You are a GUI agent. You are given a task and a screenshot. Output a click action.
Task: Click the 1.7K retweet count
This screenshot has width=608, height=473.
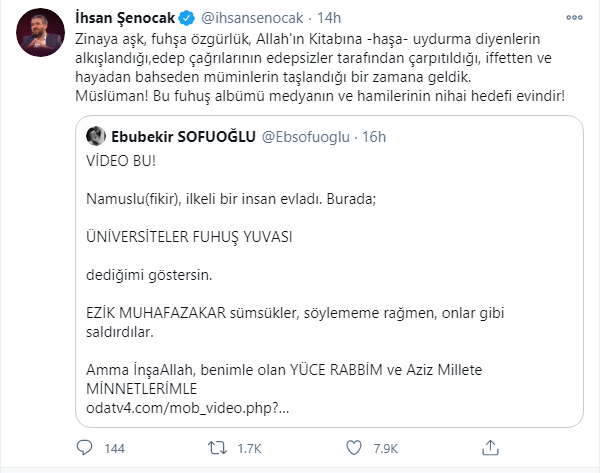249,449
